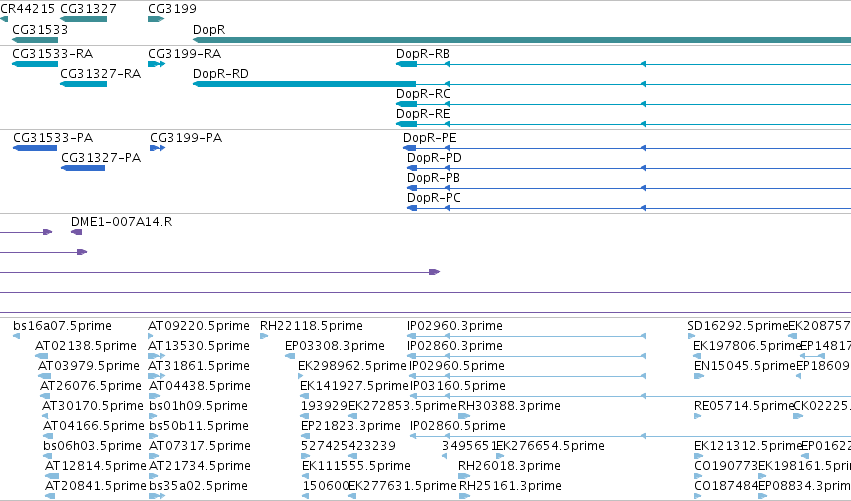Select the RE05714.5prime EST label
The image size is (851, 501).
744,406
